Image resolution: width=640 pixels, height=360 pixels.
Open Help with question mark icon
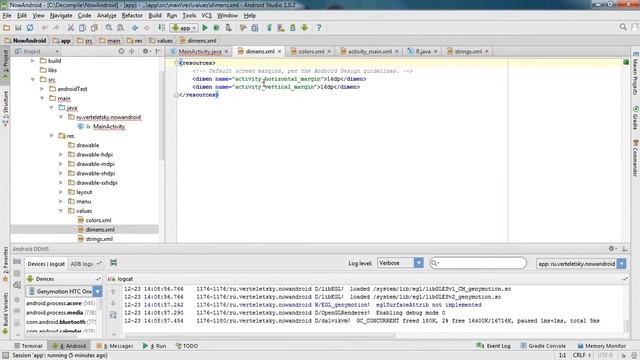coord(319,28)
